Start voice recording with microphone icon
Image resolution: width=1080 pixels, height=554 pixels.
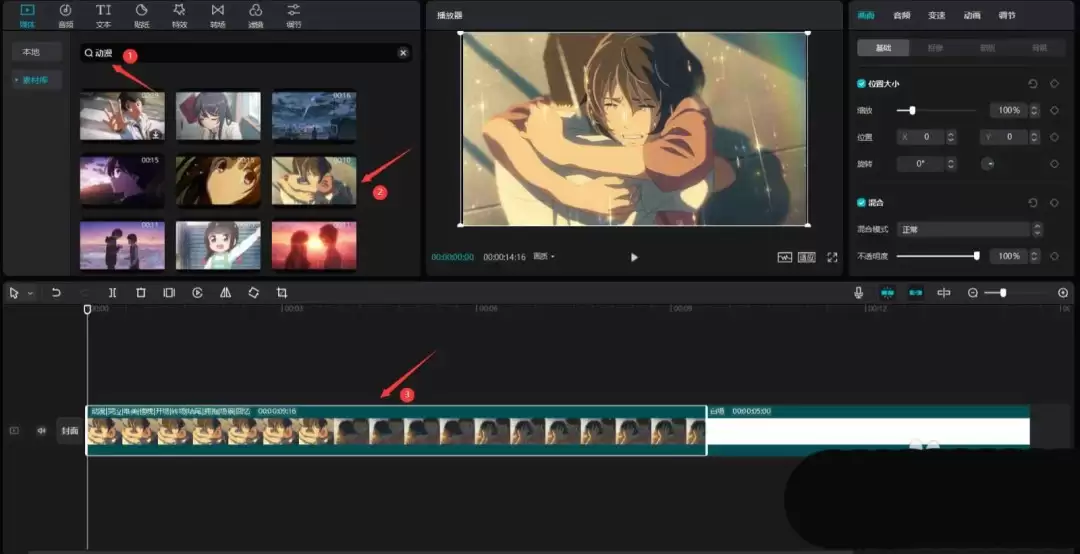[858, 293]
